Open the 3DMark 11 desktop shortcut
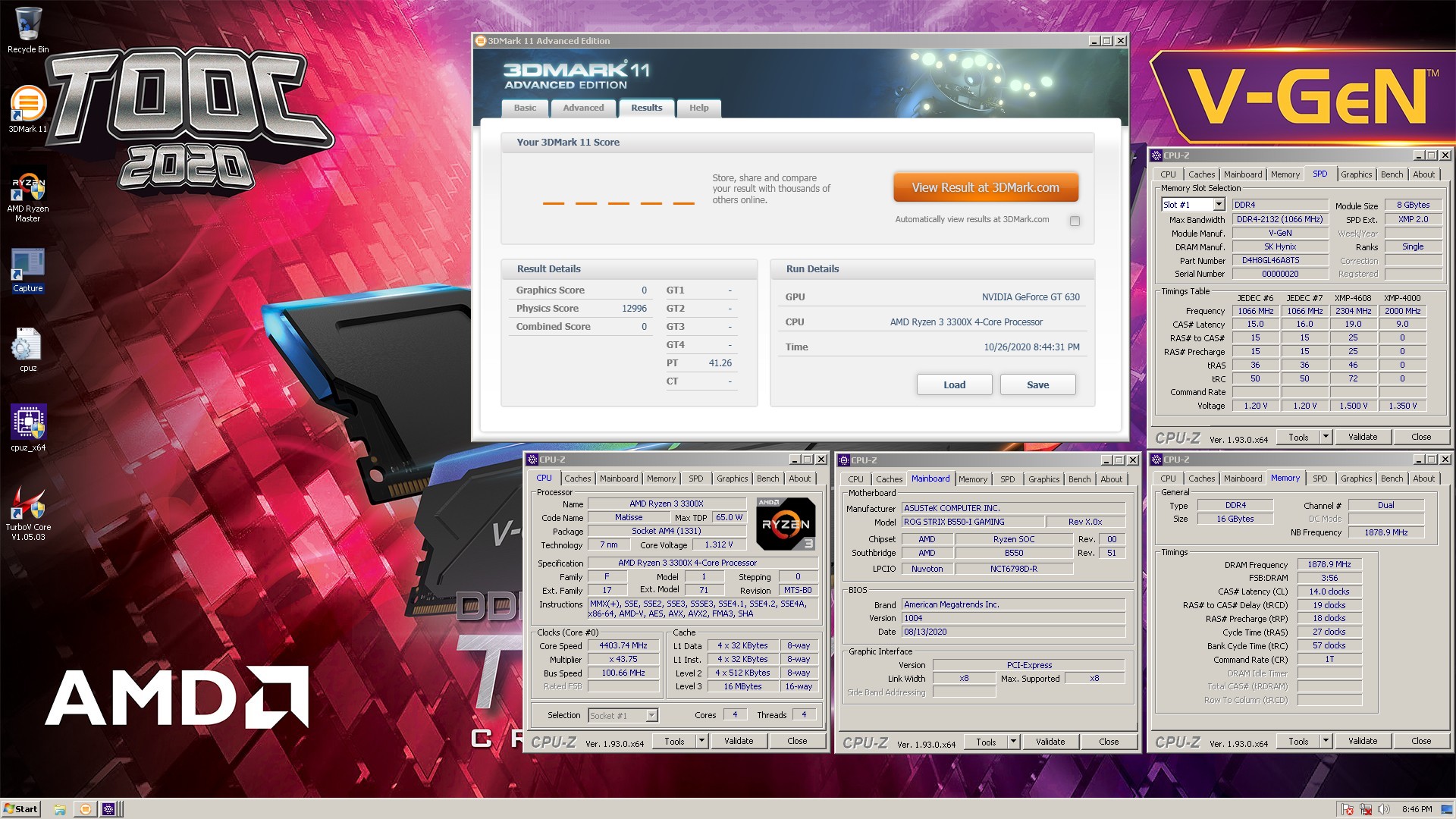The width and height of the screenshot is (1456, 819). [28, 109]
